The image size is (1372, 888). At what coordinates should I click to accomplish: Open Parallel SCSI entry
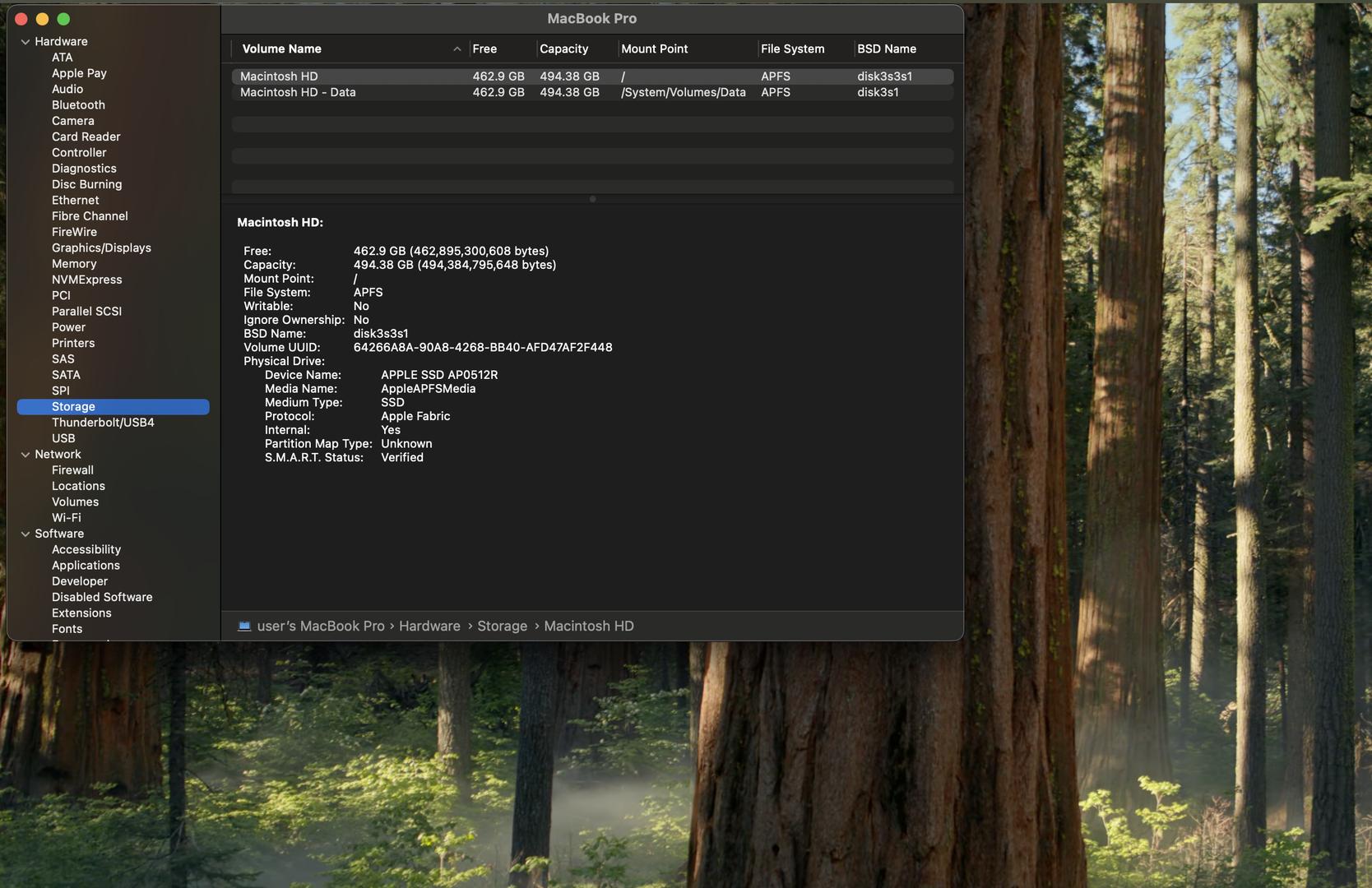click(x=86, y=312)
